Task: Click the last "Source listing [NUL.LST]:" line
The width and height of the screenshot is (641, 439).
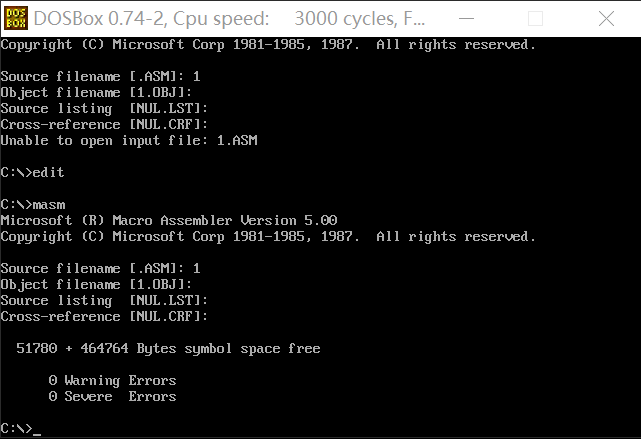Action: pyautogui.click(x=104, y=300)
